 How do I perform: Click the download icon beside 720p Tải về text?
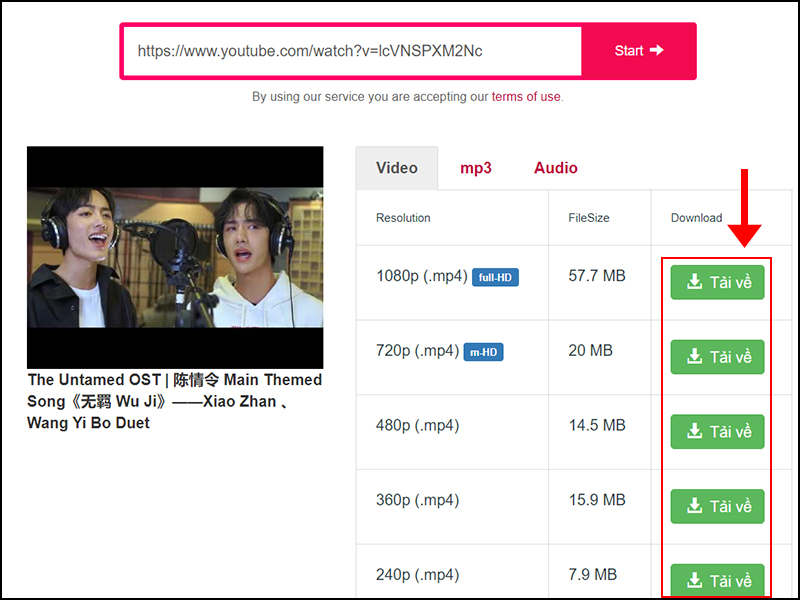click(694, 357)
